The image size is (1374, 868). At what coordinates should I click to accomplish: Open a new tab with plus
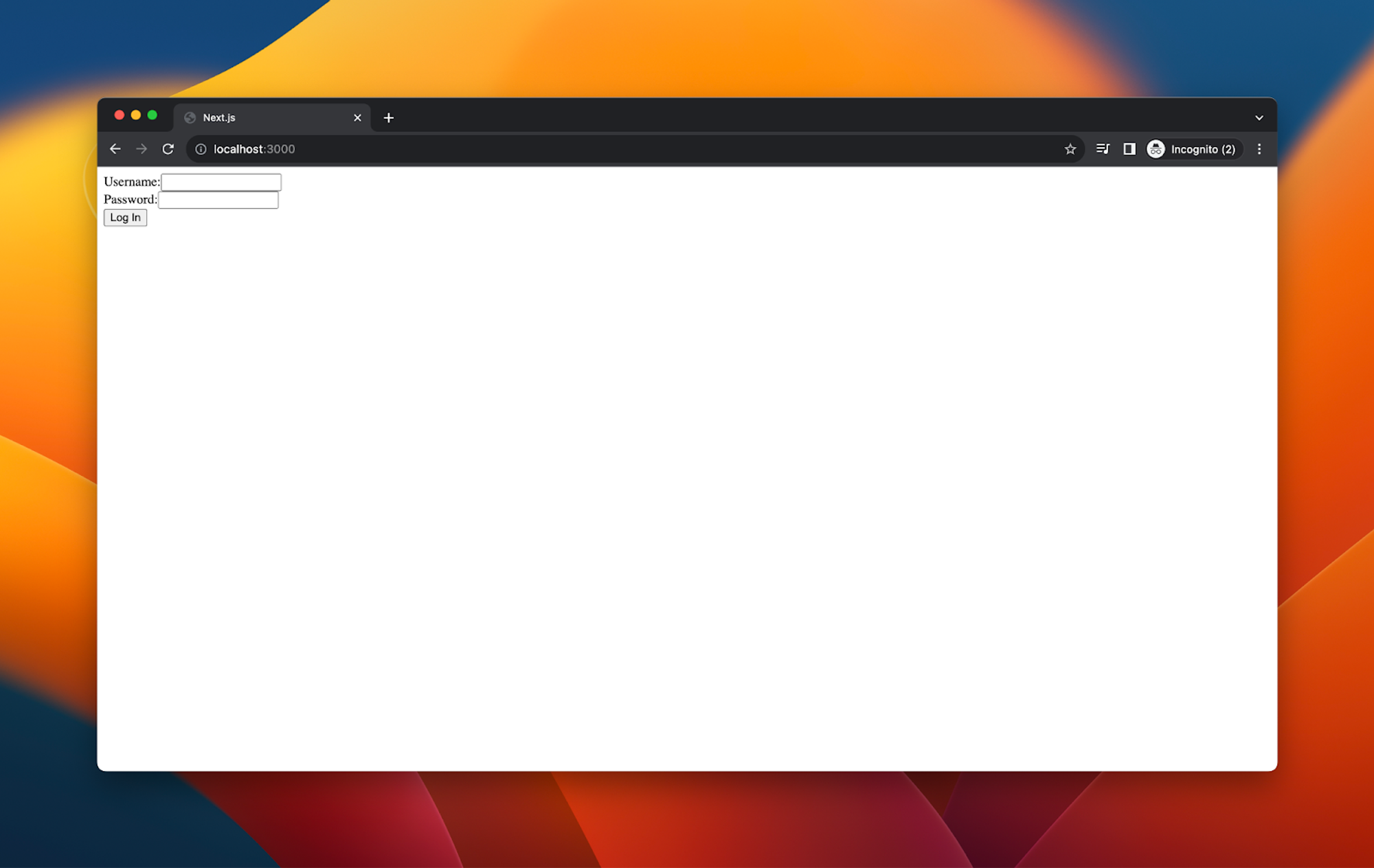(x=388, y=118)
